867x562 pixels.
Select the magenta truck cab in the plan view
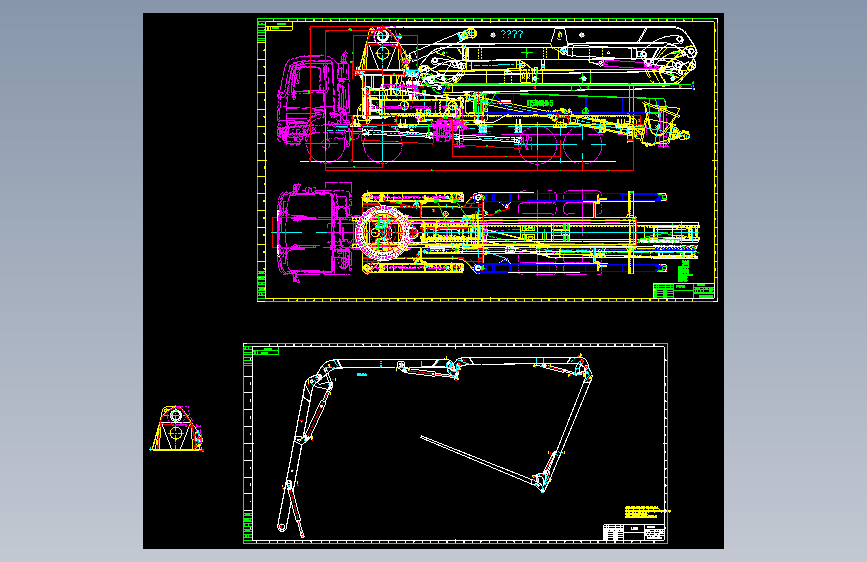point(314,232)
